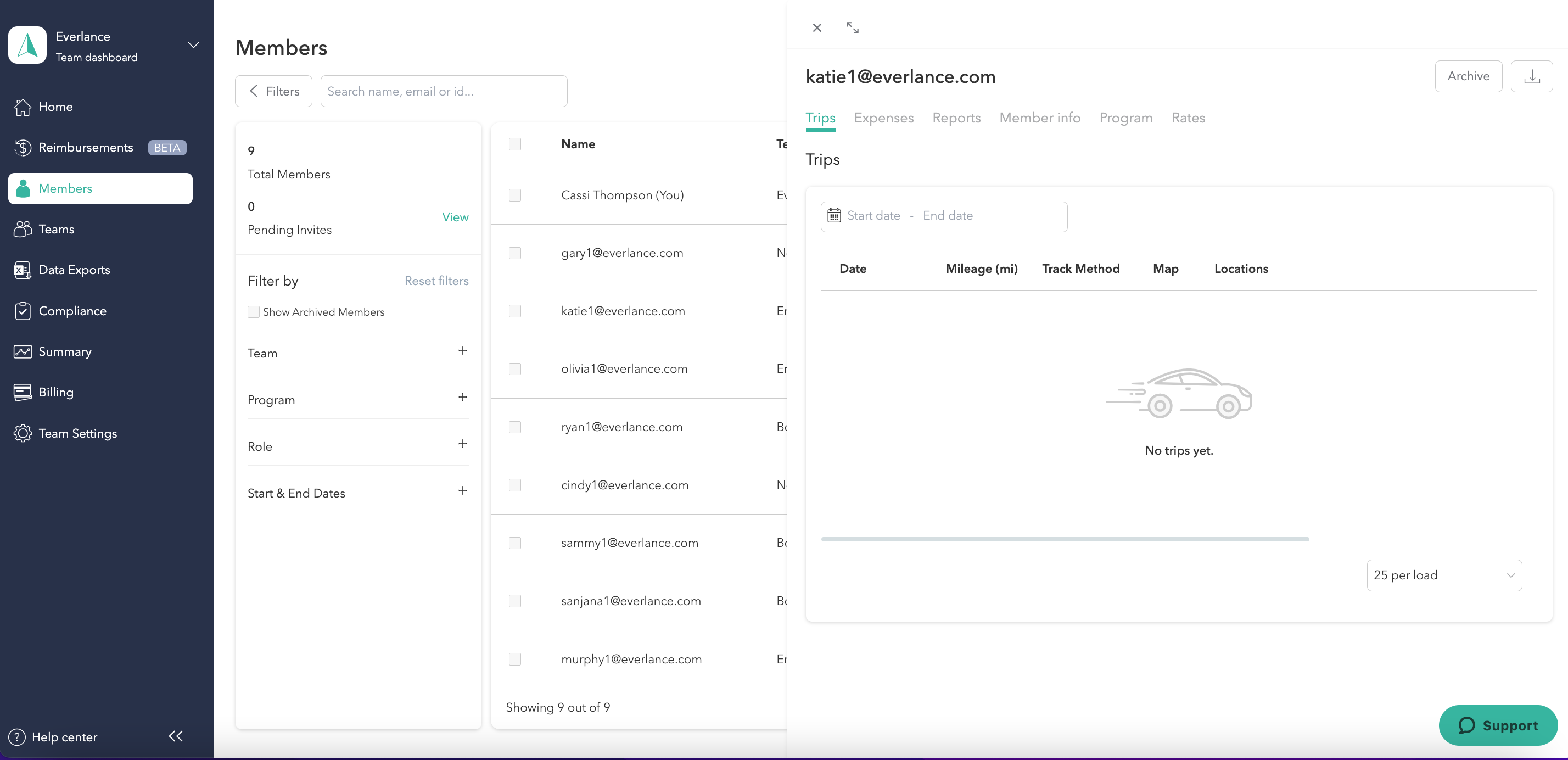Expand the member panel to fullscreen
The height and width of the screenshot is (760, 1568).
pos(852,27)
